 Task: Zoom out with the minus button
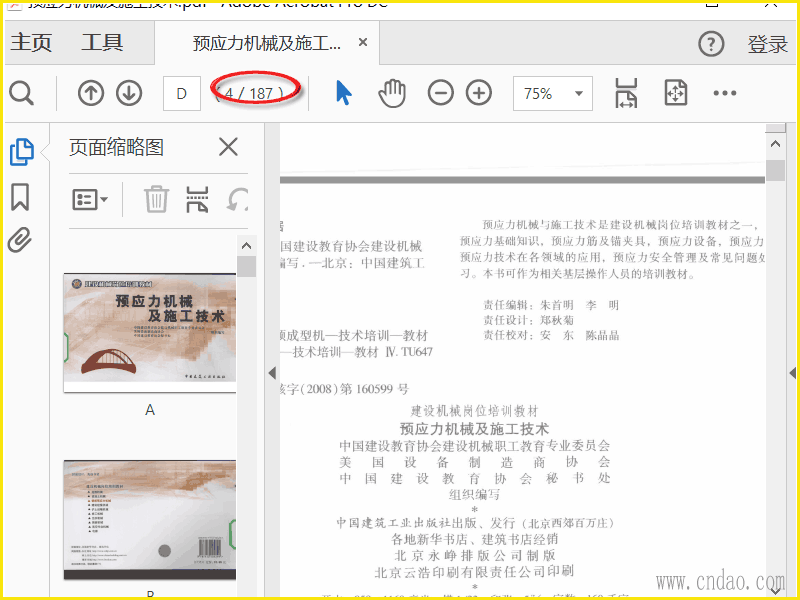click(441, 93)
